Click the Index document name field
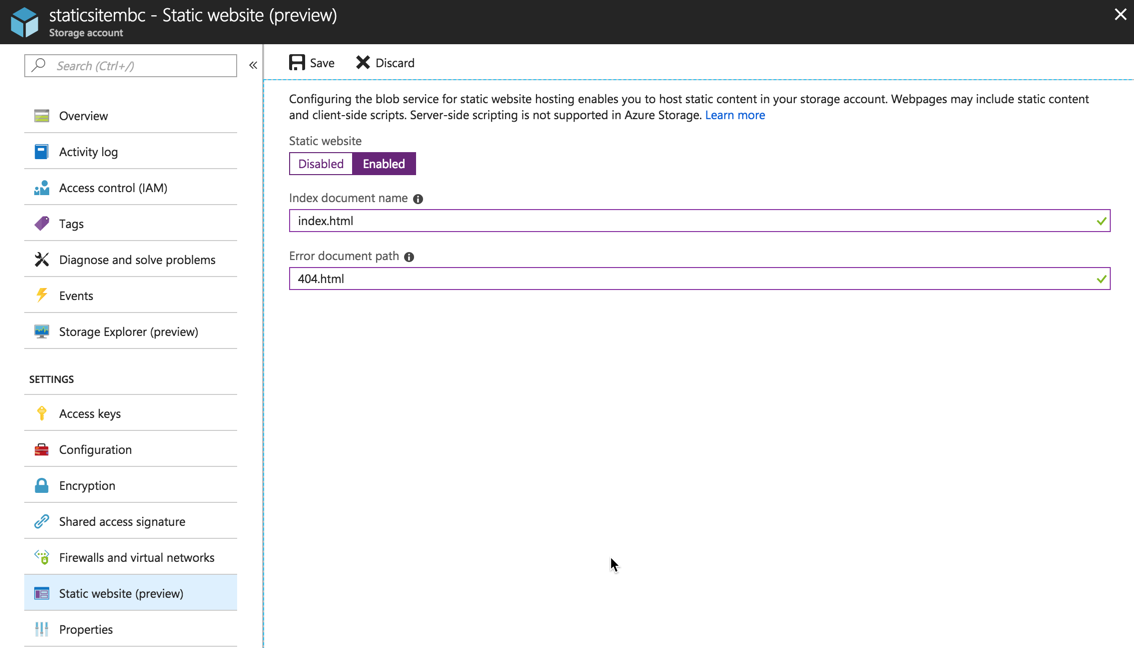 coord(690,221)
